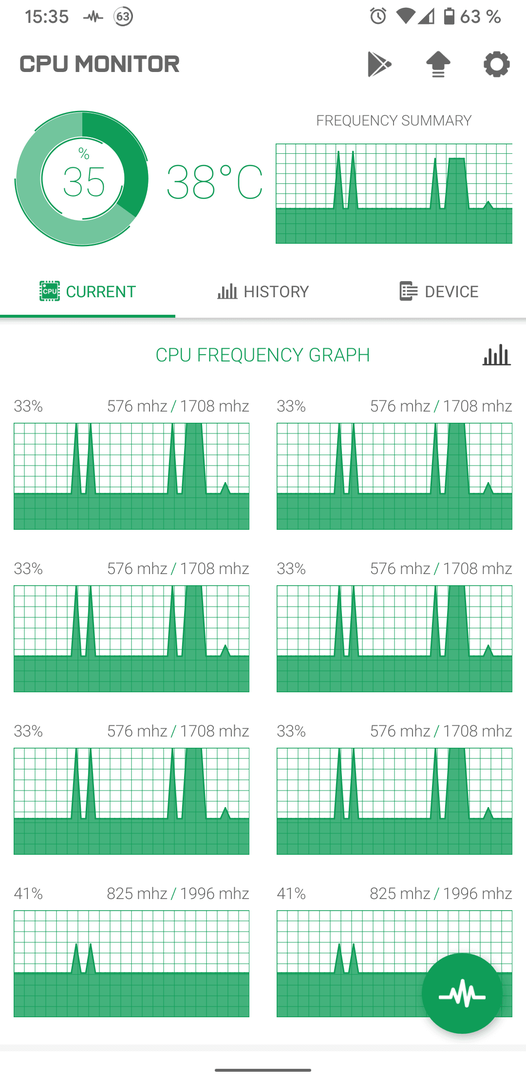Screen dimensions: 526x1080
Task: Tap the bar chart icon beside CPU Frequency Graph
Action: 496,355
